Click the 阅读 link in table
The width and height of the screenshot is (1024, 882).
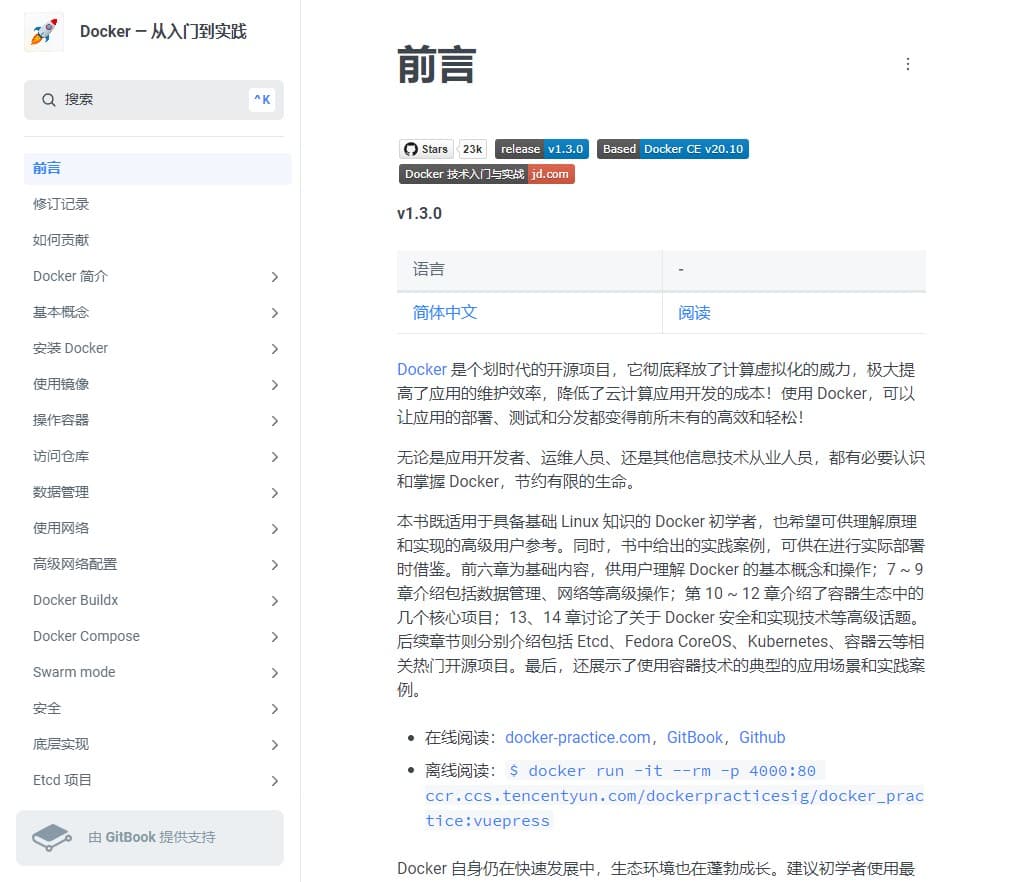point(694,312)
